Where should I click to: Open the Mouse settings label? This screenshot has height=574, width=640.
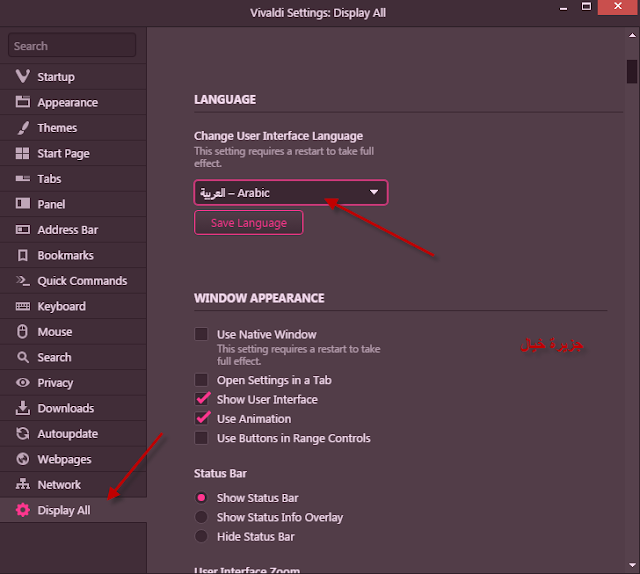55,332
